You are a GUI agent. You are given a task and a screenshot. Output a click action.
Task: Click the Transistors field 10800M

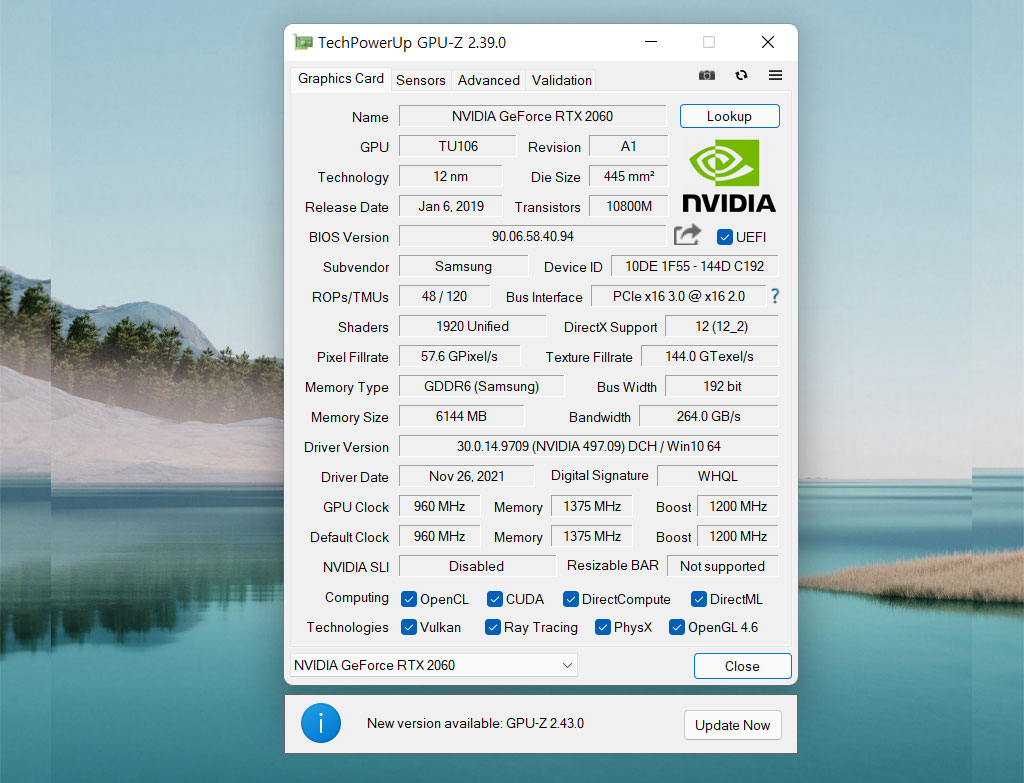click(629, 206)
